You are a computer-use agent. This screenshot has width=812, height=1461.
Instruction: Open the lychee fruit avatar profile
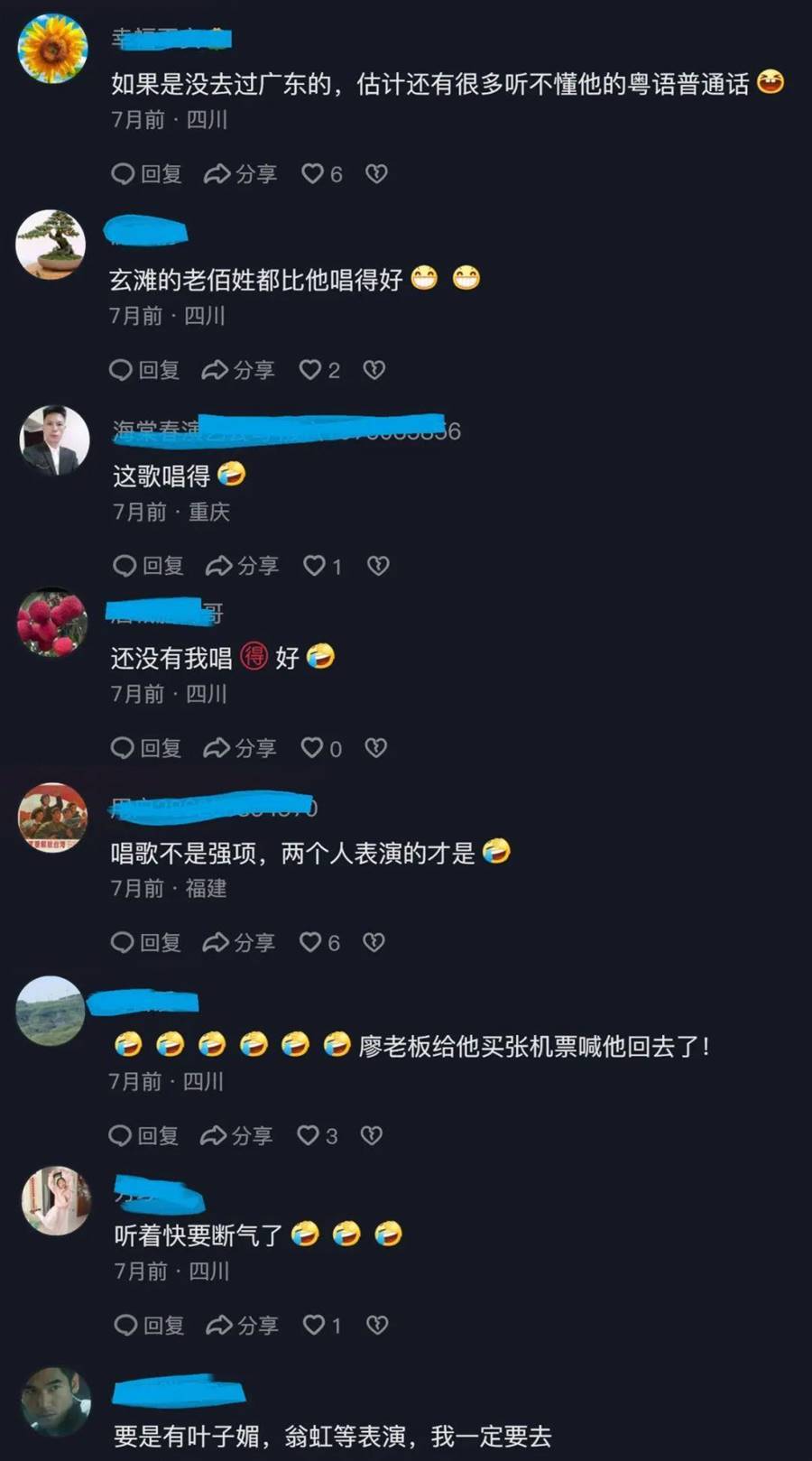(x=52, y=623)
